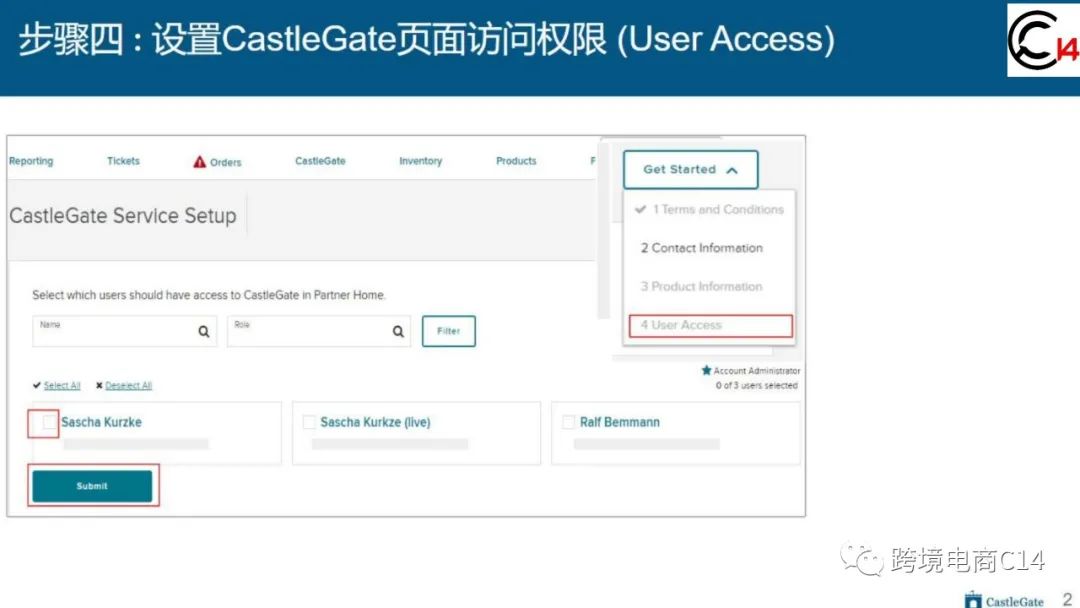
Task: Click the checkmark beside Terms and Conditions
Action: [641, 209]
